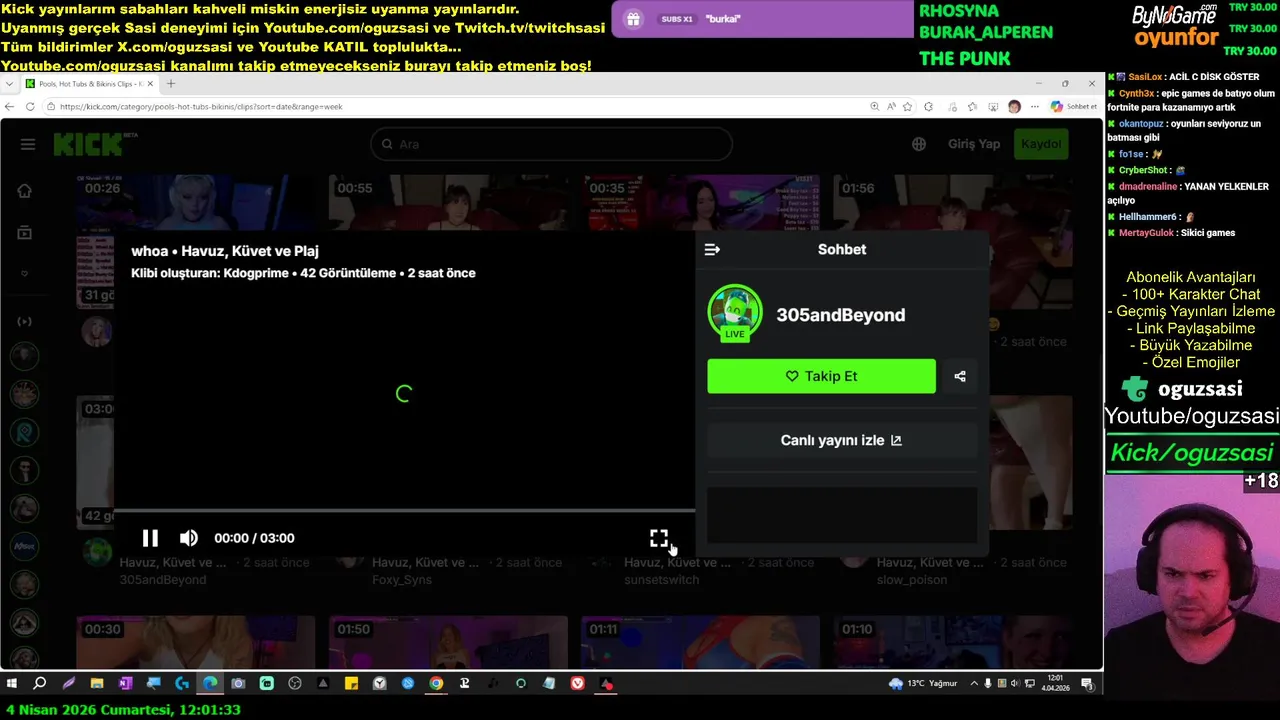
Task: Open Canlı yayını izle live stream link
Action: pos(841,440)
